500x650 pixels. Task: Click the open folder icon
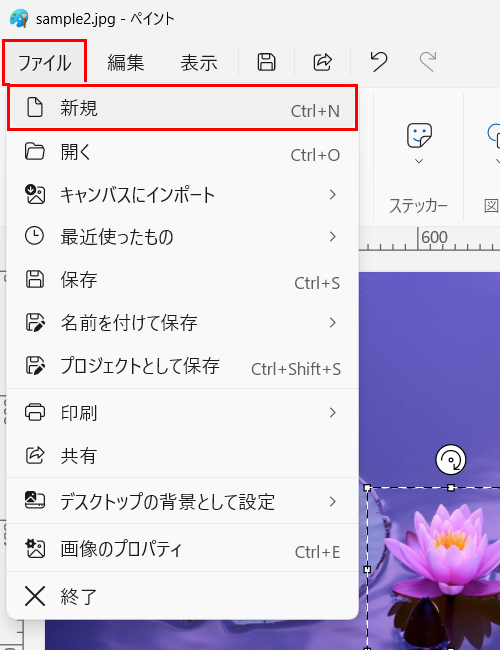(x=35, y=151)
